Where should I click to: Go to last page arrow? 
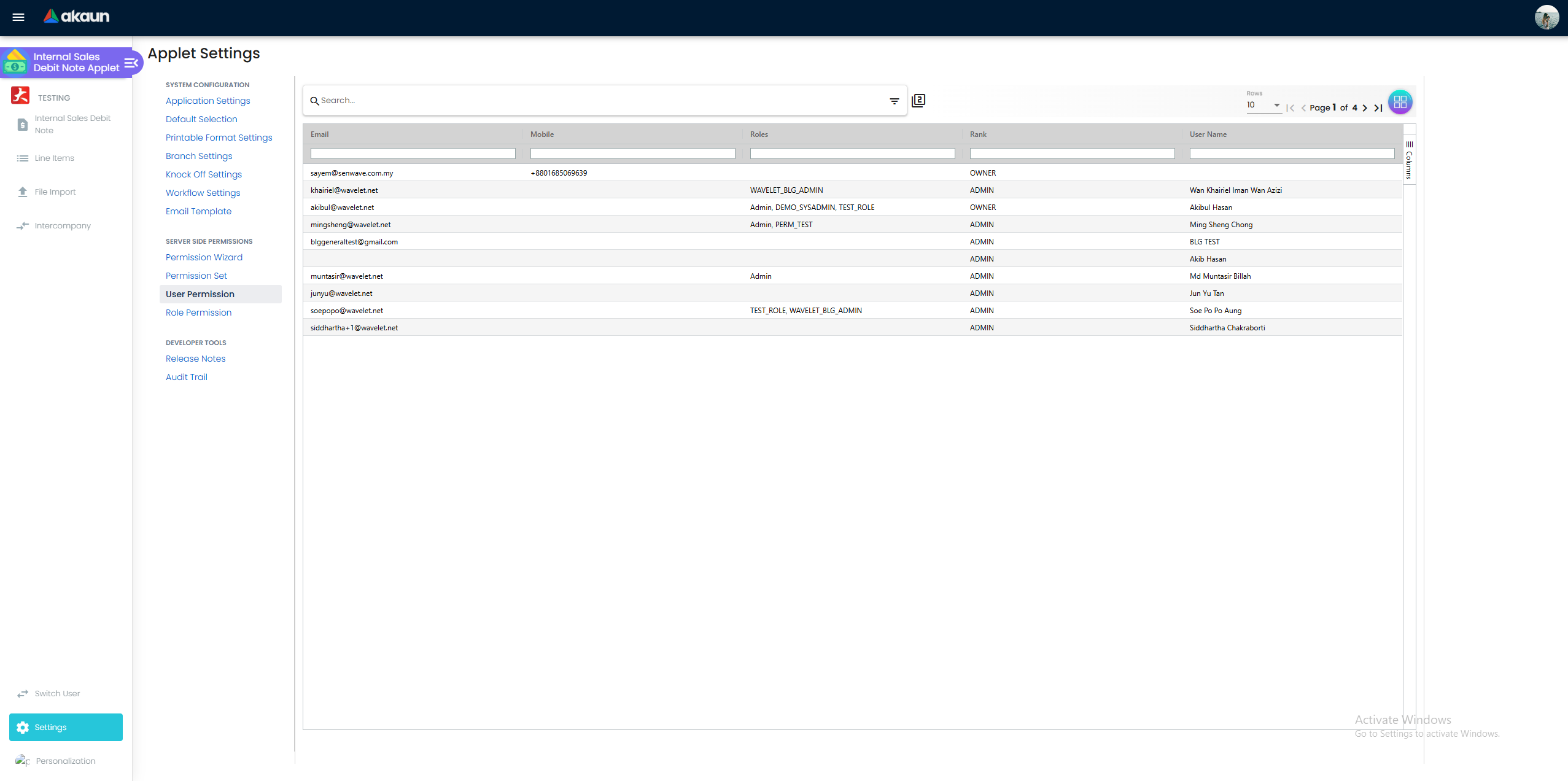click(x=1378, y=108)
